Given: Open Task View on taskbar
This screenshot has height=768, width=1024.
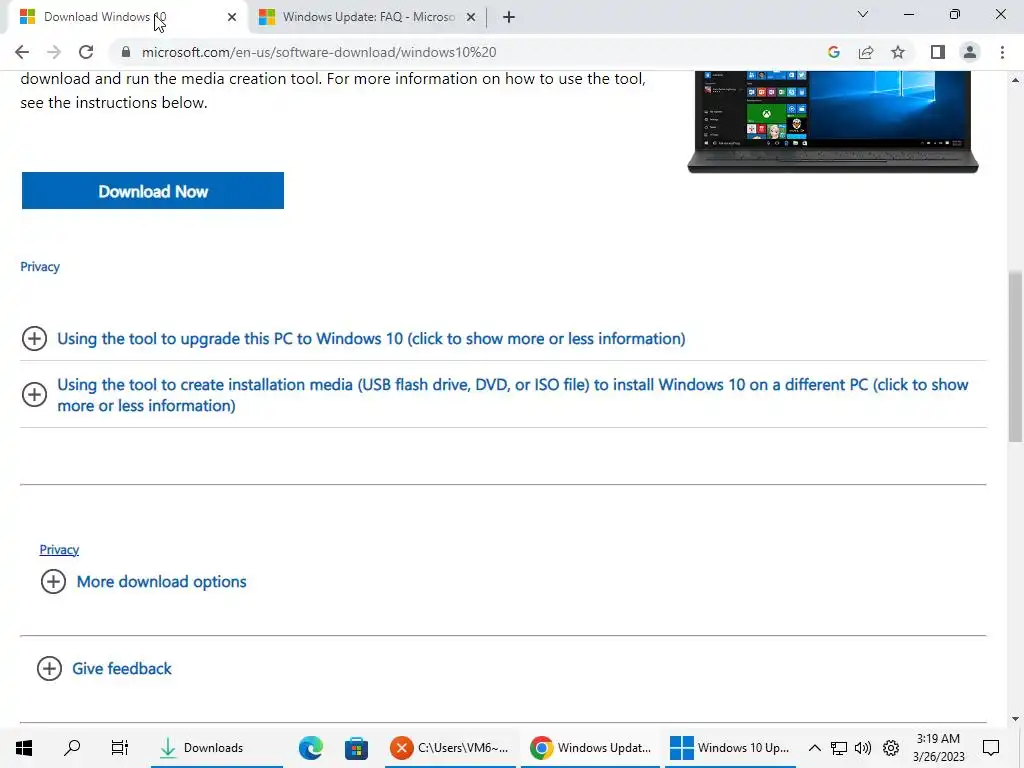Looking at the screenshot, I should coord(120,748).
